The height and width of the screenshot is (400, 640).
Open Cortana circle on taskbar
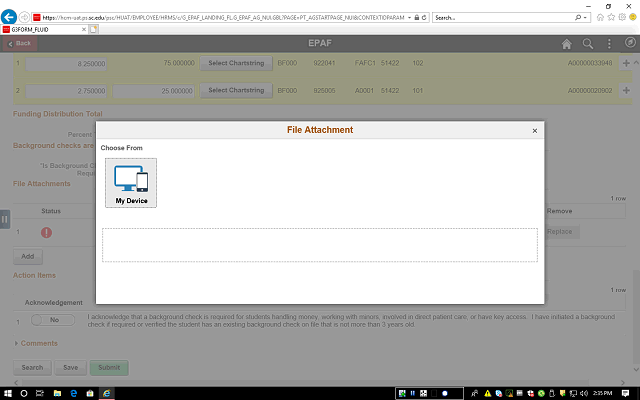click(x=24, y=393)
